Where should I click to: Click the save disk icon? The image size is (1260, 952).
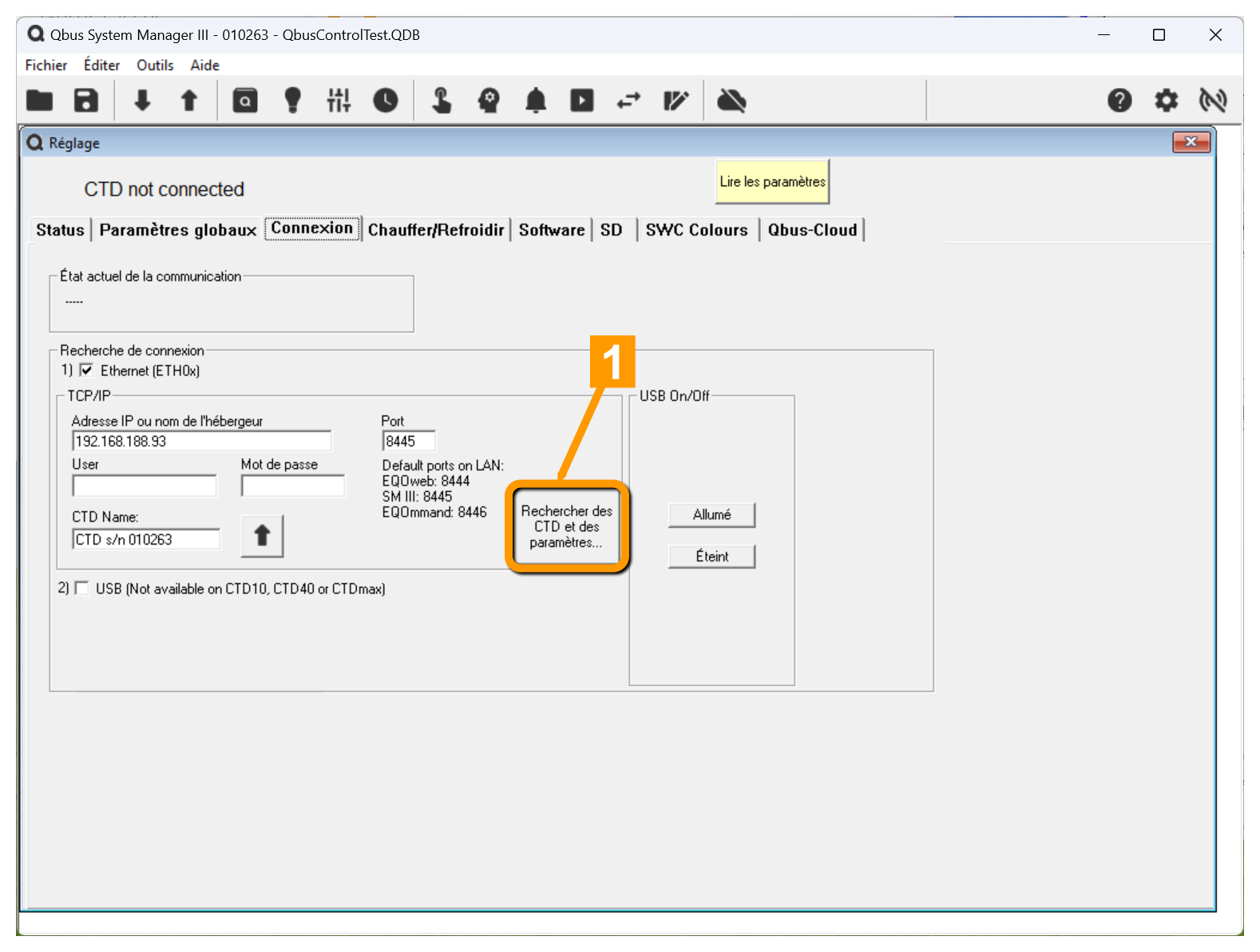[x=86, y=101]
